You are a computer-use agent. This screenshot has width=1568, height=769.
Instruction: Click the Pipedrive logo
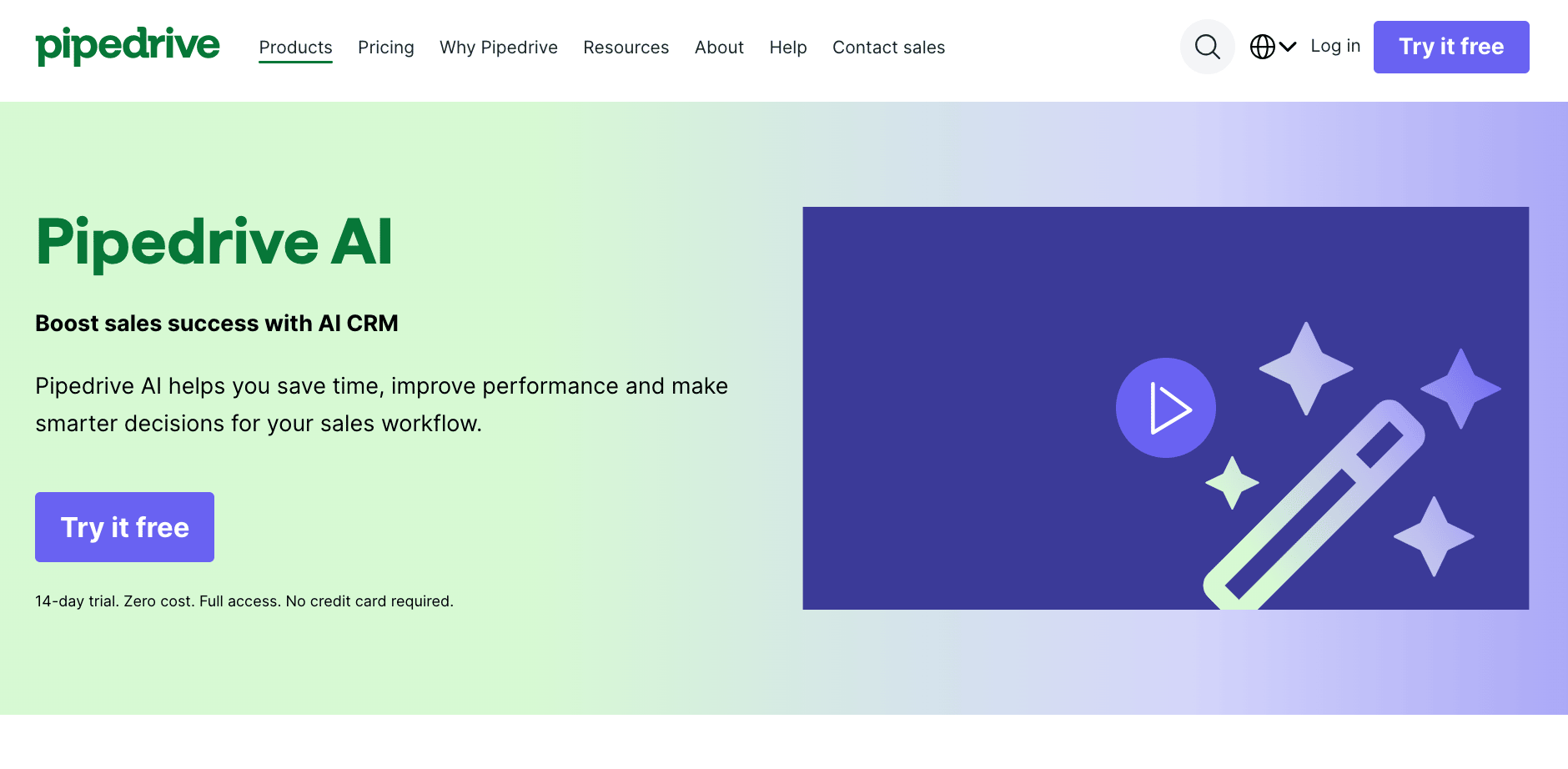tap(128, 46)
